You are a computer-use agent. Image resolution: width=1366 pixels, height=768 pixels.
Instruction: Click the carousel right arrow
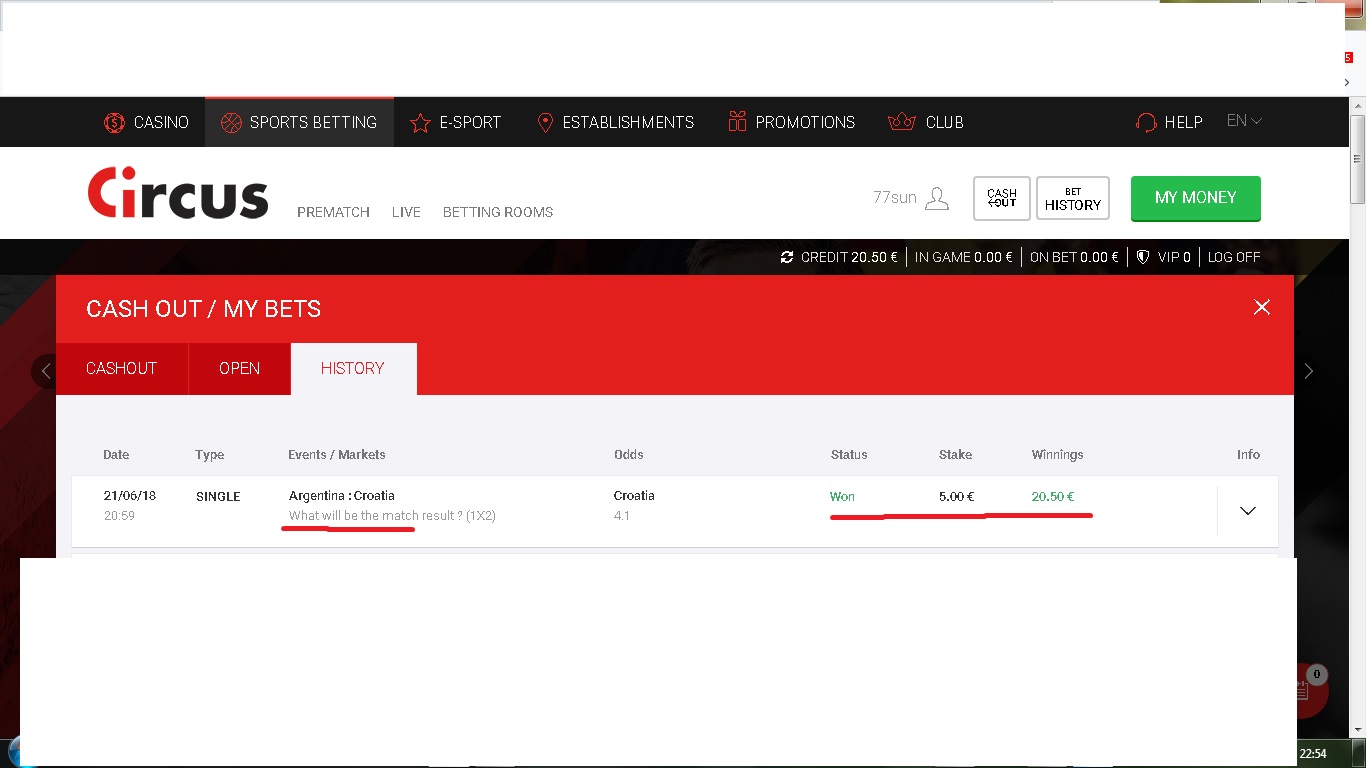click(1308, 371)
